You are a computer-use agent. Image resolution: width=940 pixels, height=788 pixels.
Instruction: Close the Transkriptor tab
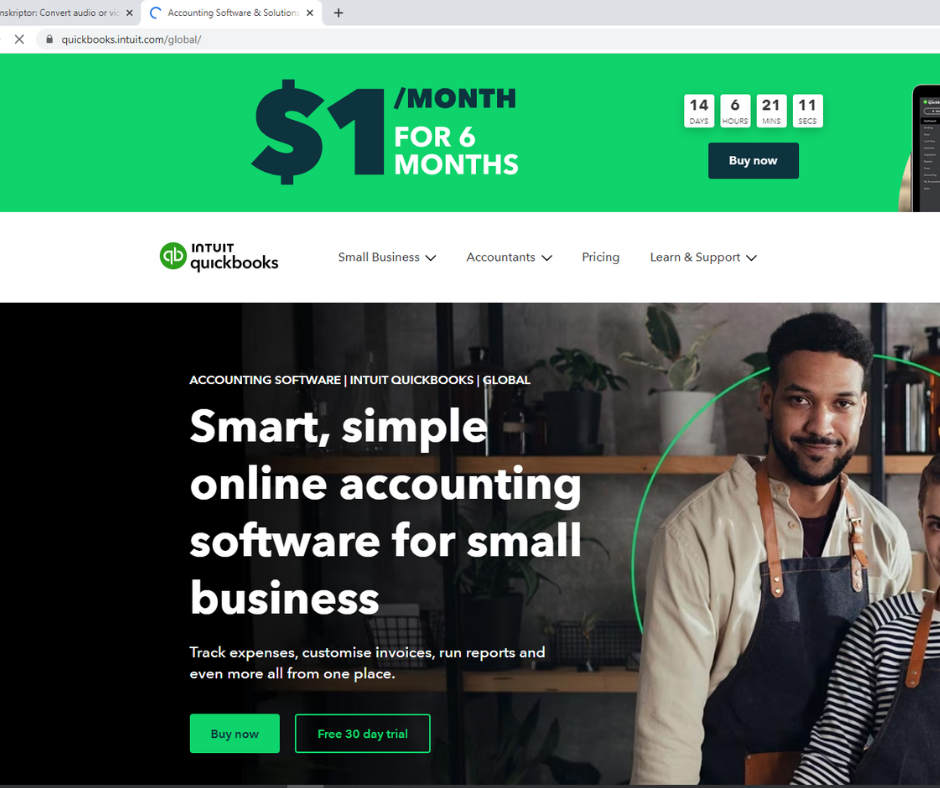click(129, 13)
